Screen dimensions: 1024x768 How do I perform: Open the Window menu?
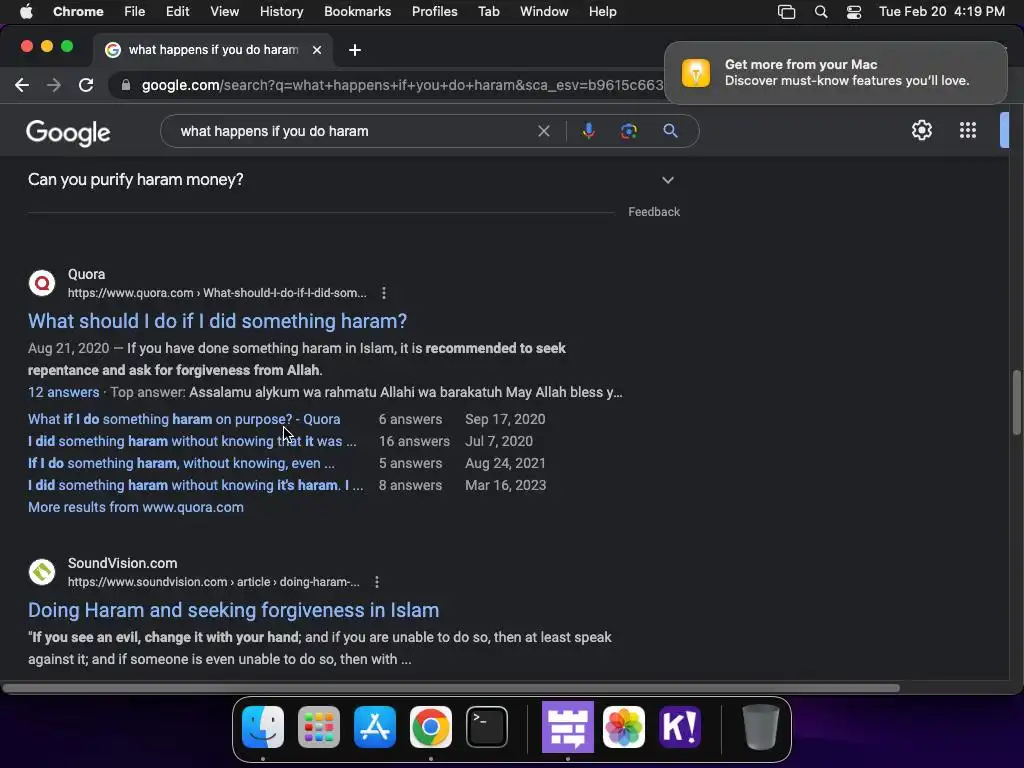[x=544, y=12]
